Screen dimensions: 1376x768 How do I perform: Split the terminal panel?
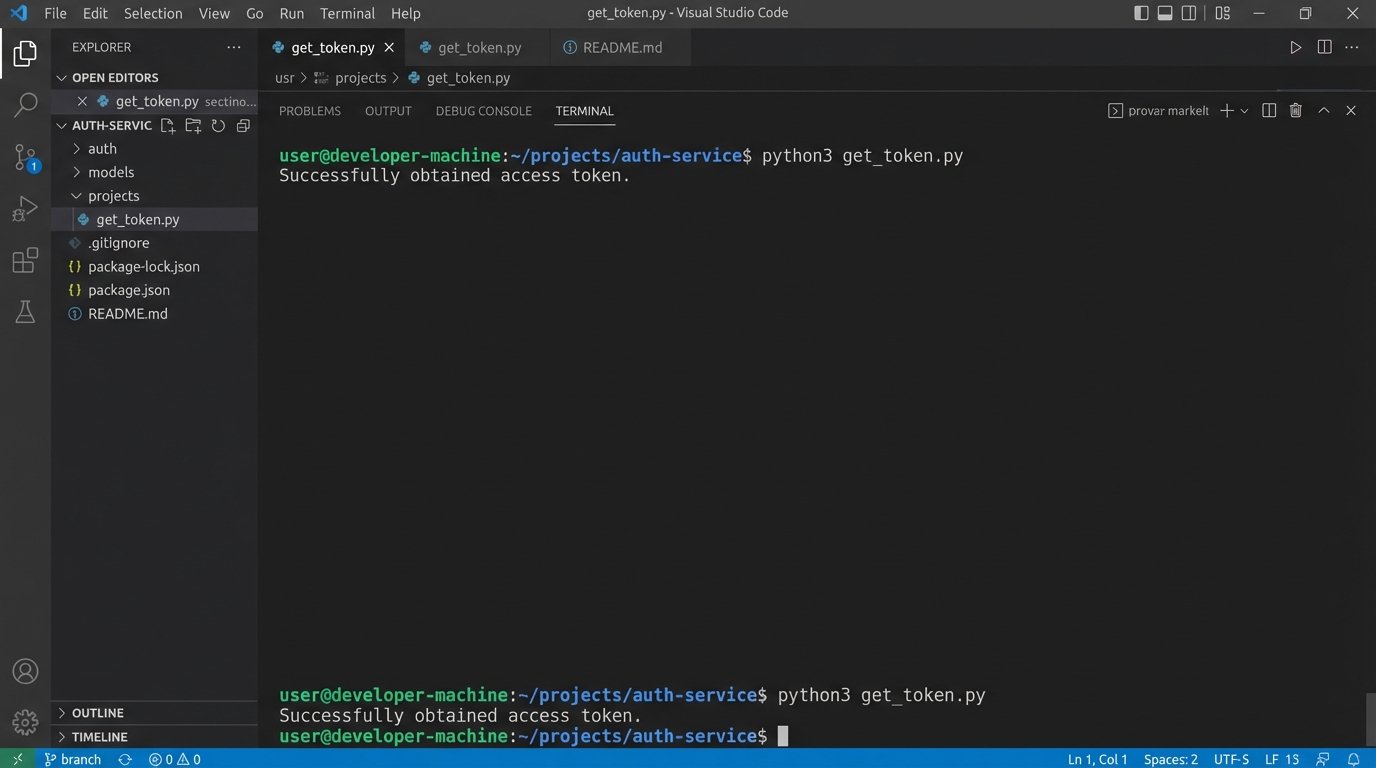coord(1269,111)
